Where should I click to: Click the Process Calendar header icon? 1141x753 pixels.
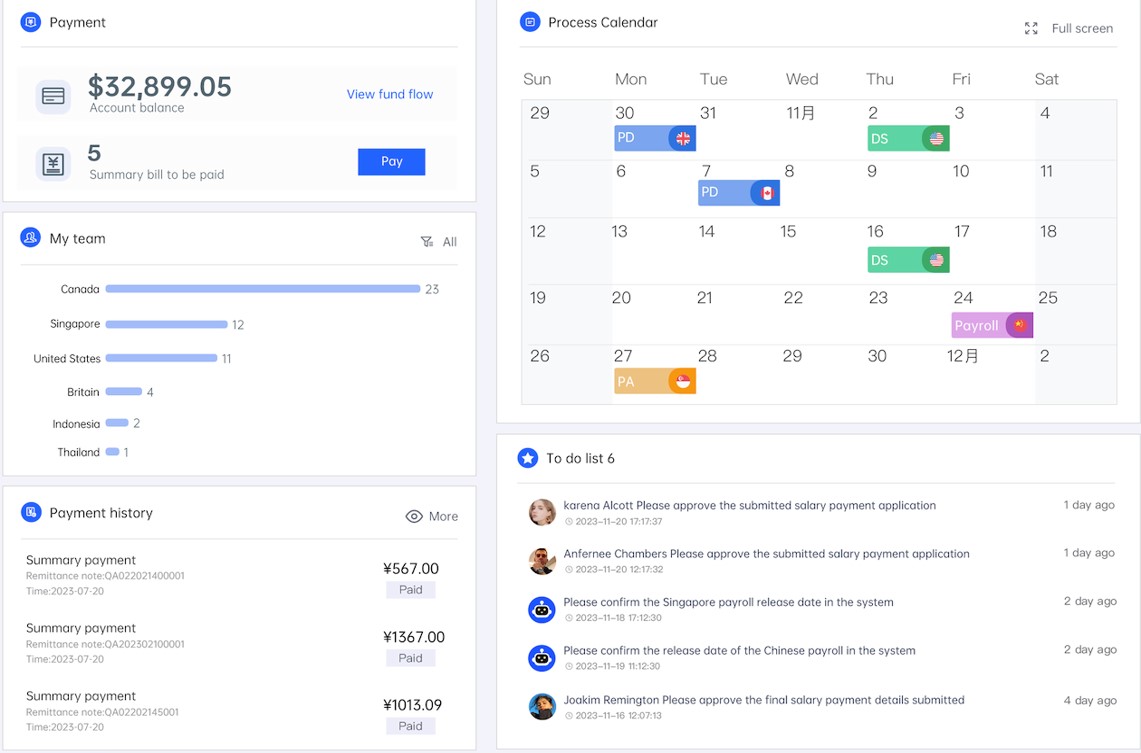(x=530, y=22)
